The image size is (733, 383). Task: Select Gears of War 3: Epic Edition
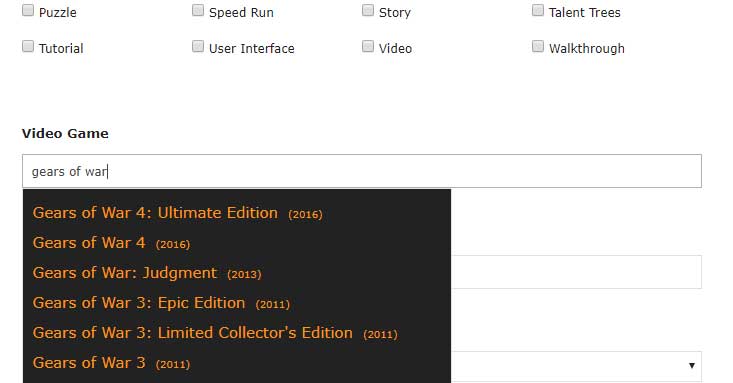tap(161, 303)
